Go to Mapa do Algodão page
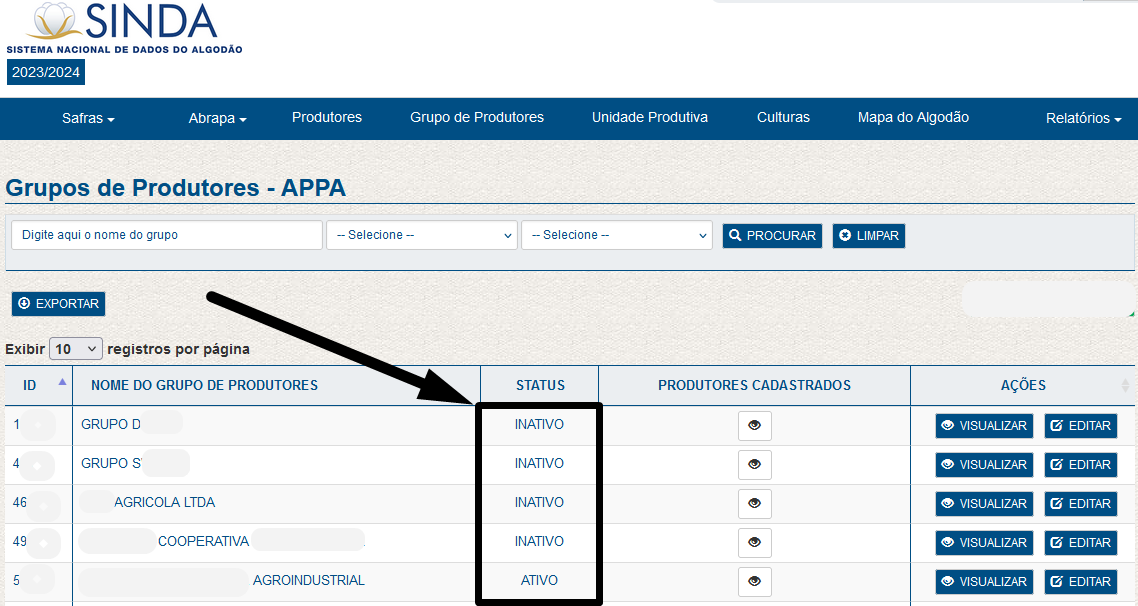This screenshot has height=606, width=1138. tap(913, 117)
